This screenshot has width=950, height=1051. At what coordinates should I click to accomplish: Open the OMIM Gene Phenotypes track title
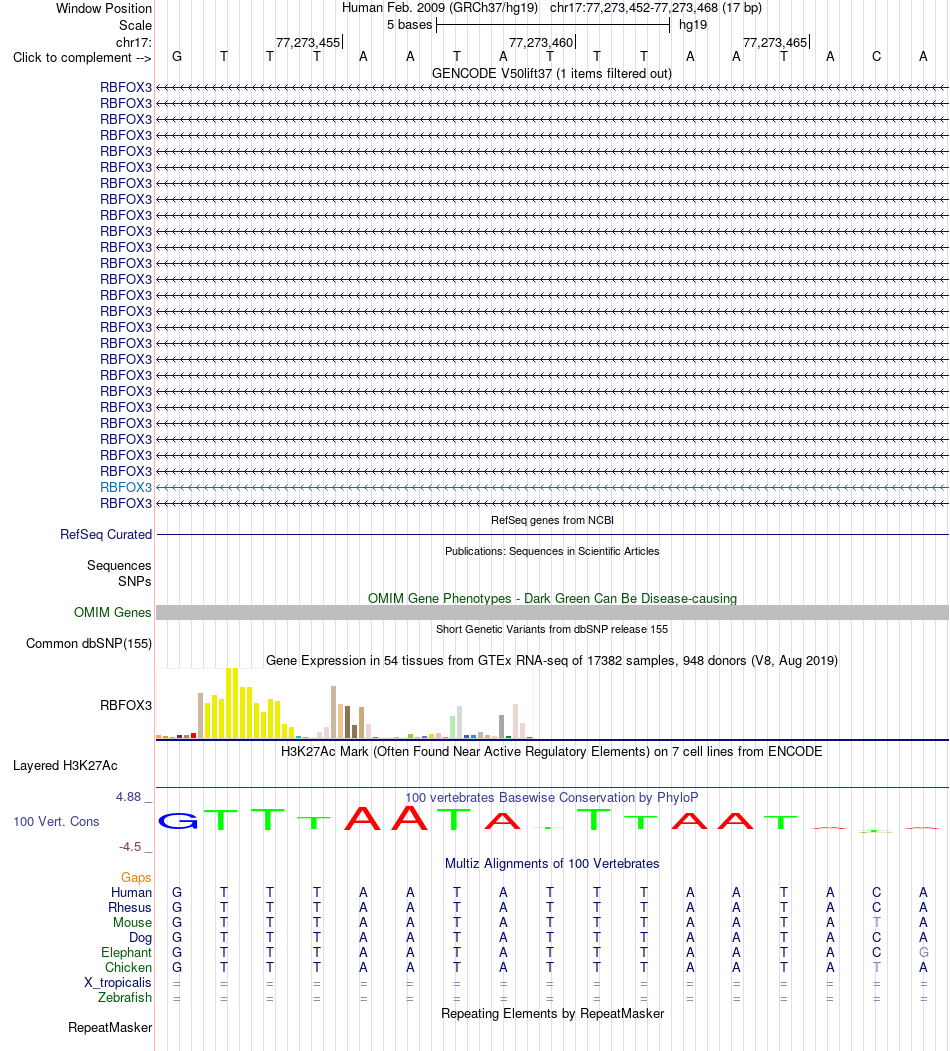pos(552,599)
